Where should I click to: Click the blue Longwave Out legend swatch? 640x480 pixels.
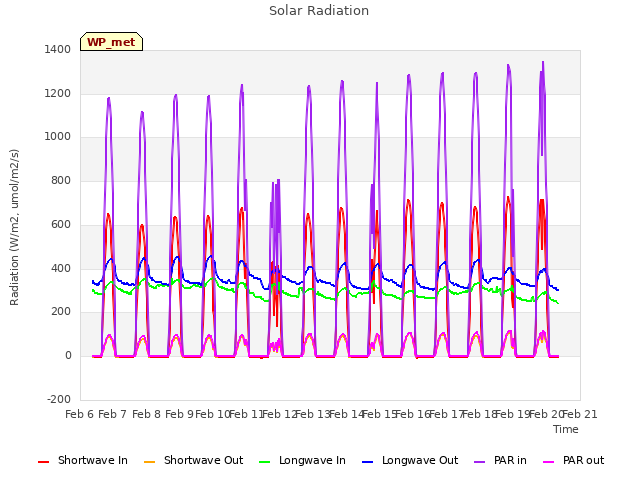[368, 462]
